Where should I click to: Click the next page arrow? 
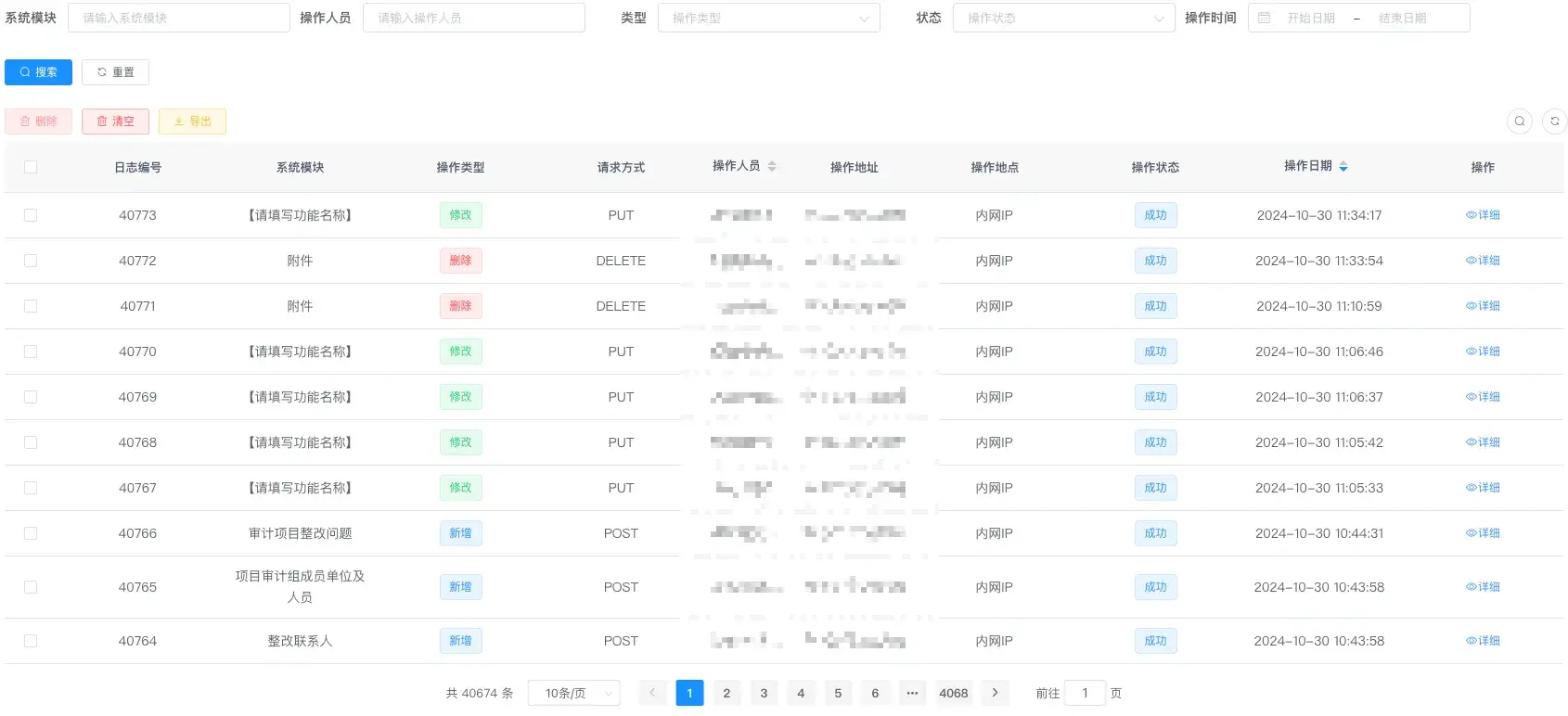tap(995, 693)
